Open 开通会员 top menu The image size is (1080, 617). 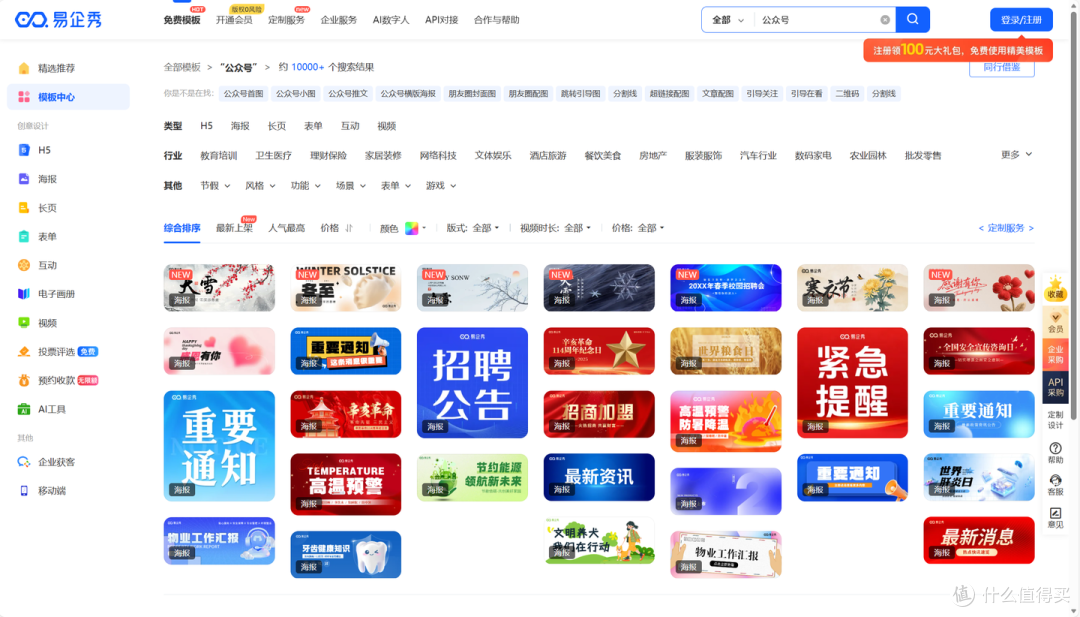coord(234,20)
